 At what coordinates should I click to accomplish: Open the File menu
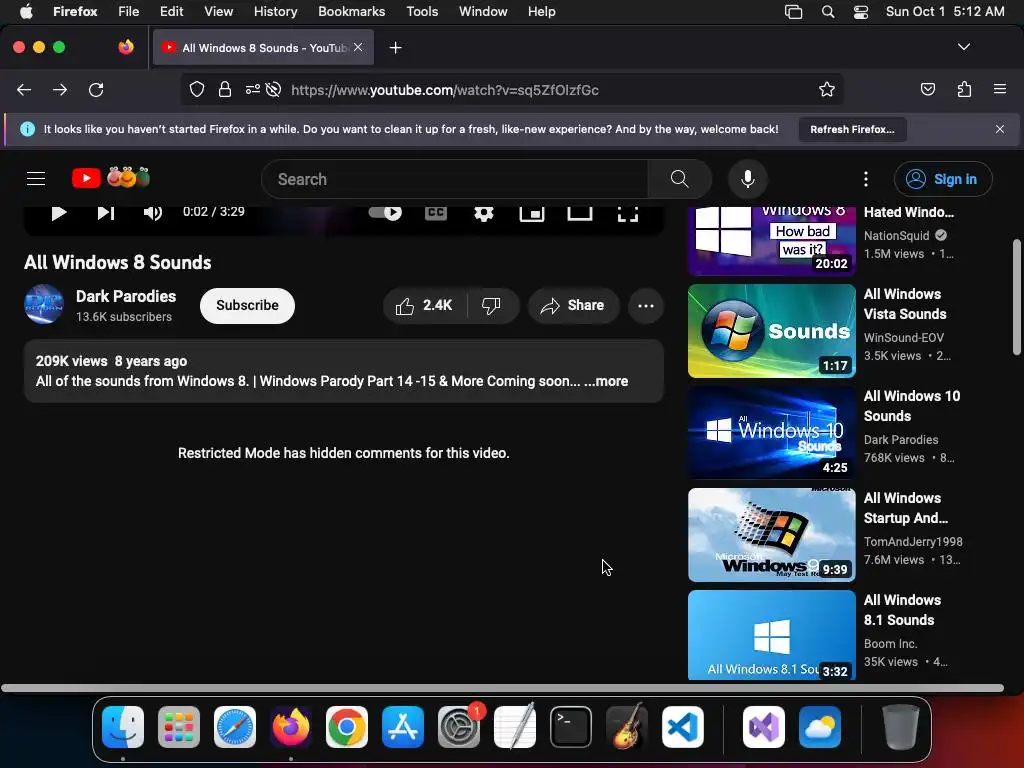(129, 12)
